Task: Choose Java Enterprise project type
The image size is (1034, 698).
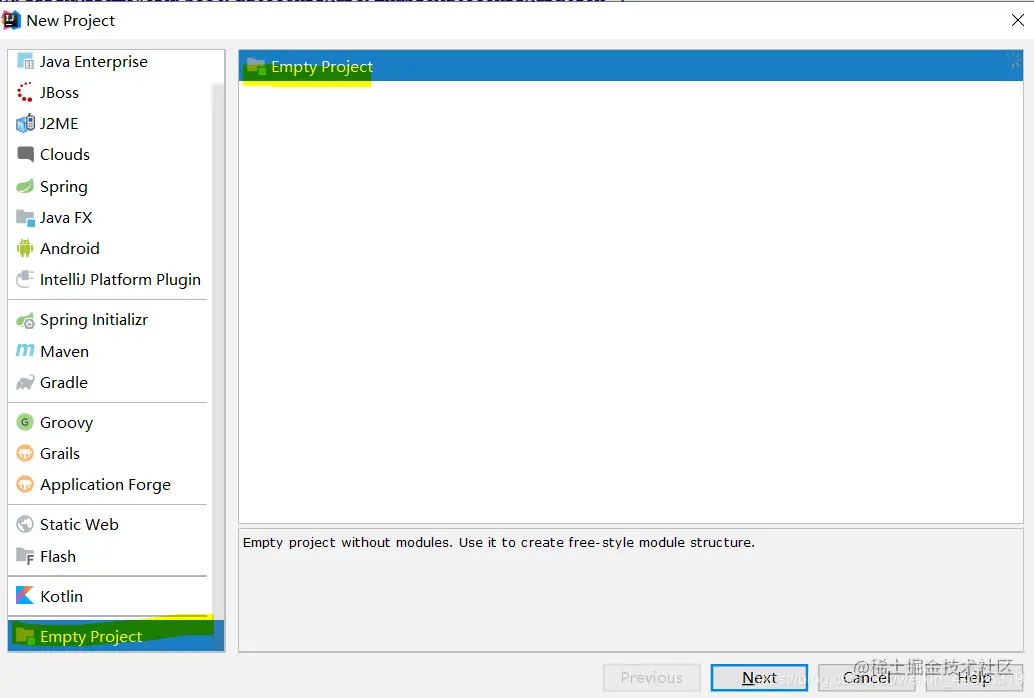Action: [110, 61]
